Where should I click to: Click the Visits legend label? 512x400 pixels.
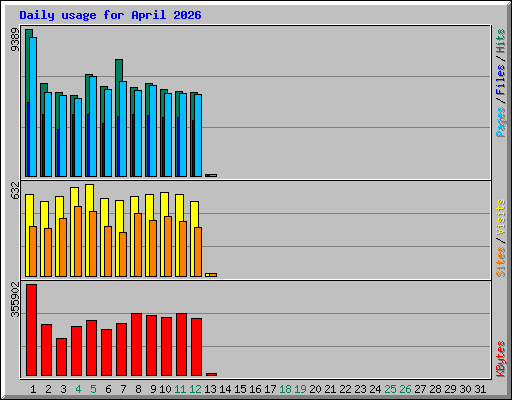tap(501, 218)
